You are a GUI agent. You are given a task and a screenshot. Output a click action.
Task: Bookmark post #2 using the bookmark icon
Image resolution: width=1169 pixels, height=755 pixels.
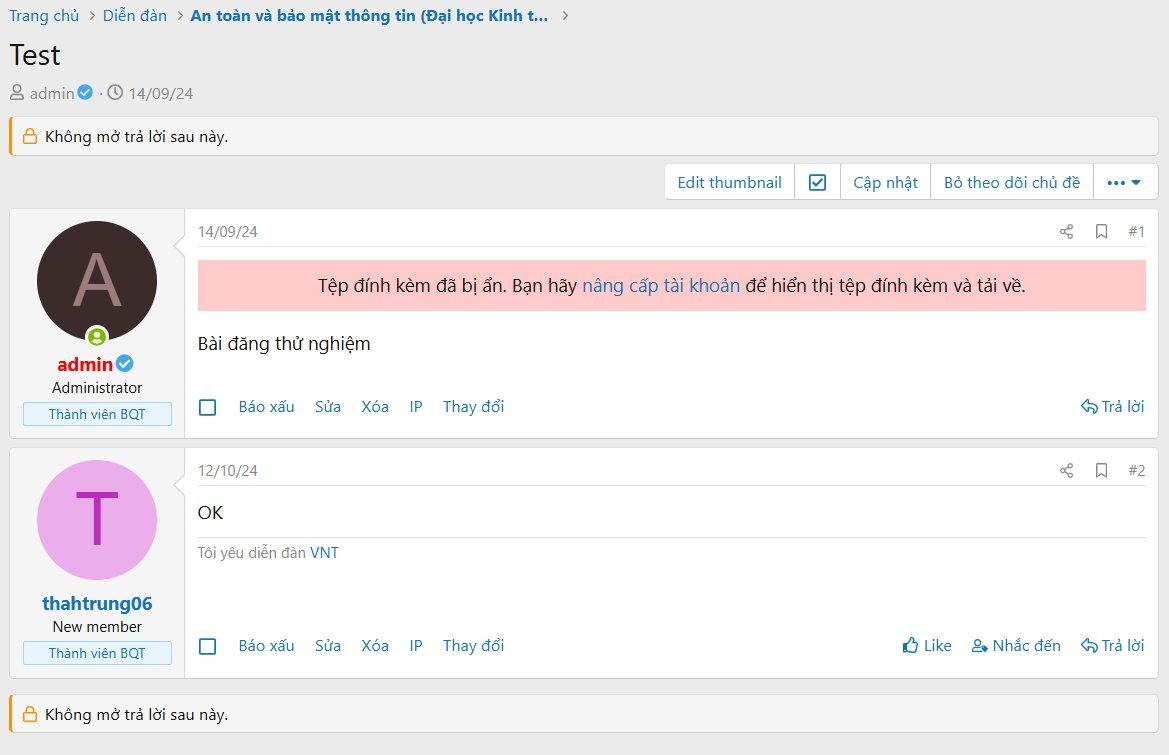1101,471
